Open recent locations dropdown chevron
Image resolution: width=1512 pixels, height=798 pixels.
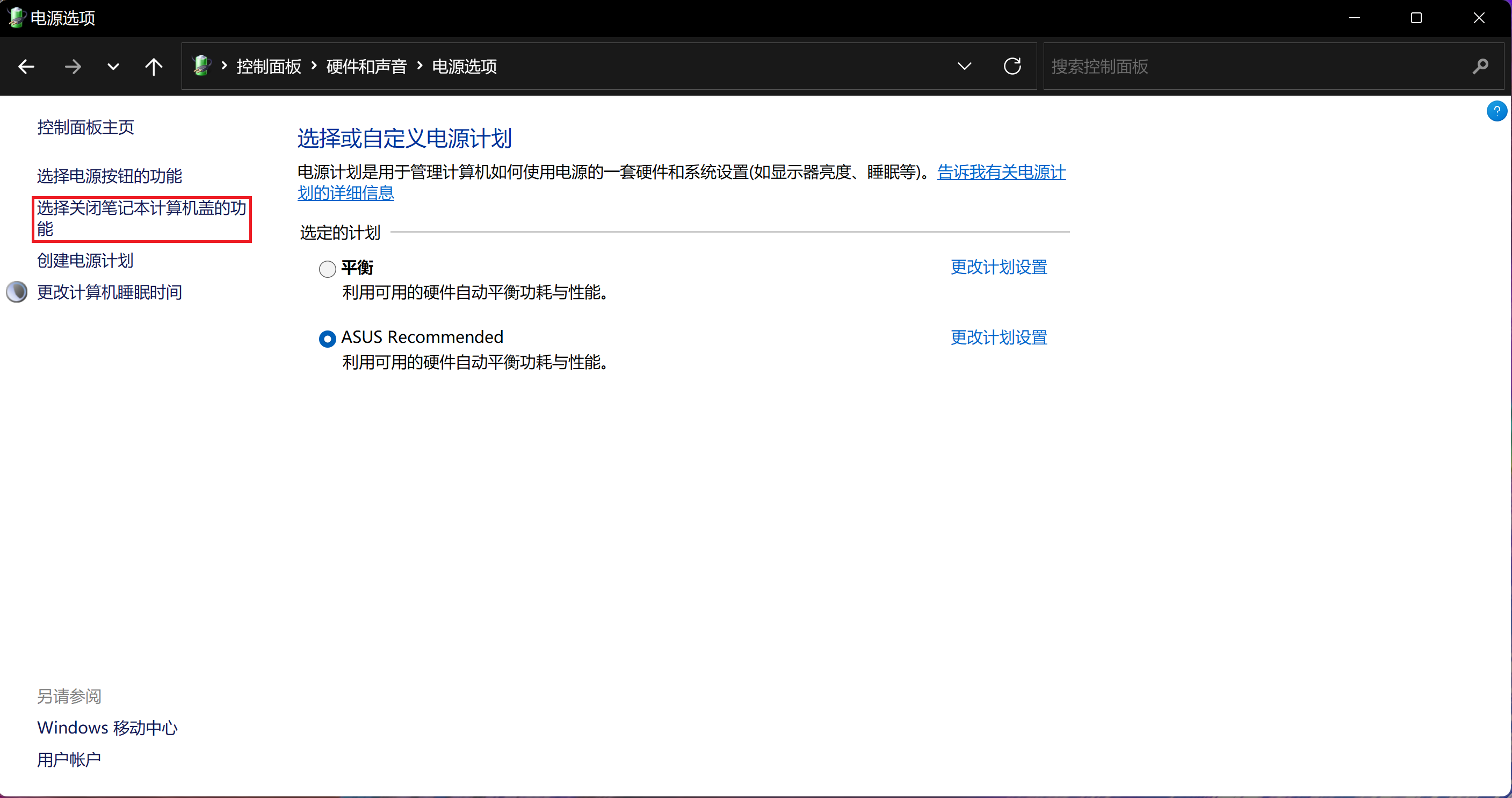(113, 67)
